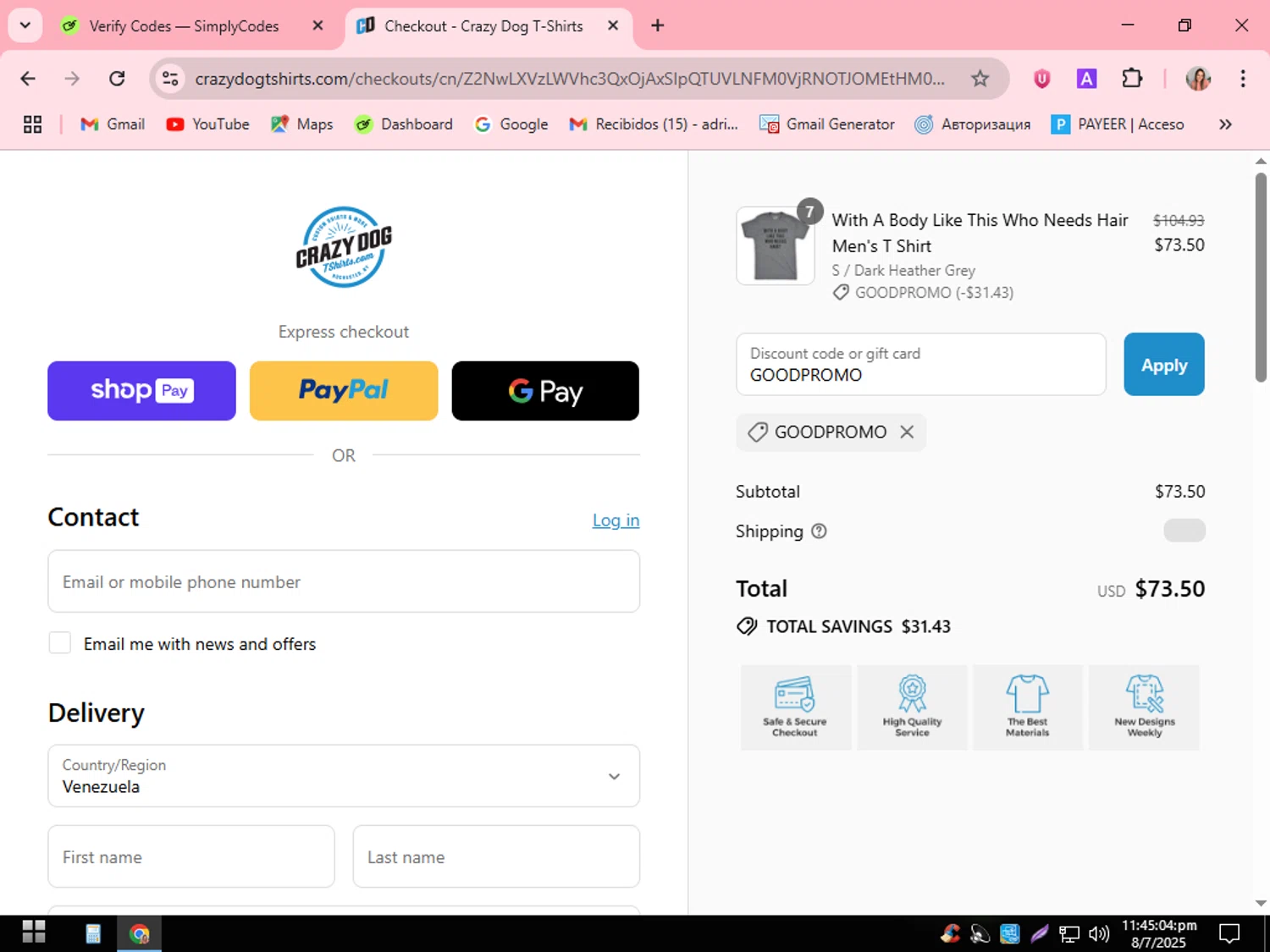Pay with Shop Pay button
This screenshot has height=952, width=1270.
coord(141,391)
